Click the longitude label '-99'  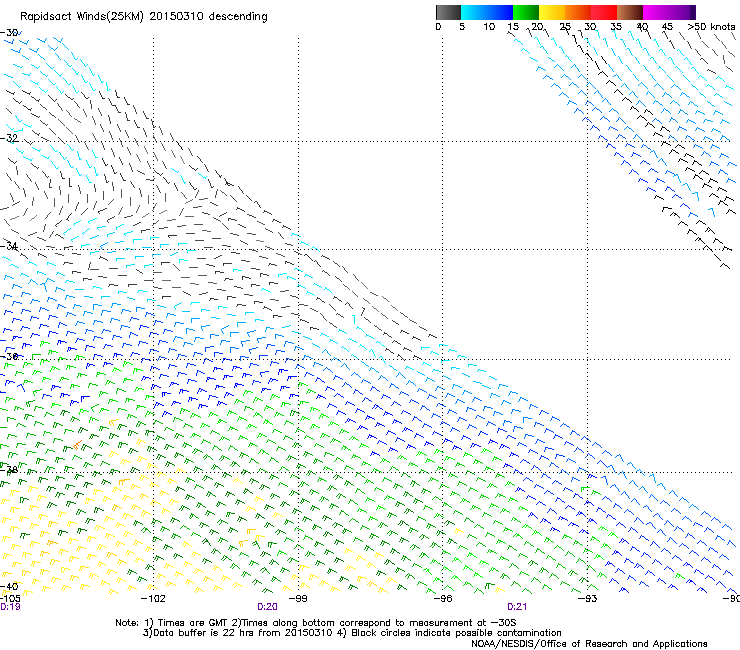click(298, 599)
